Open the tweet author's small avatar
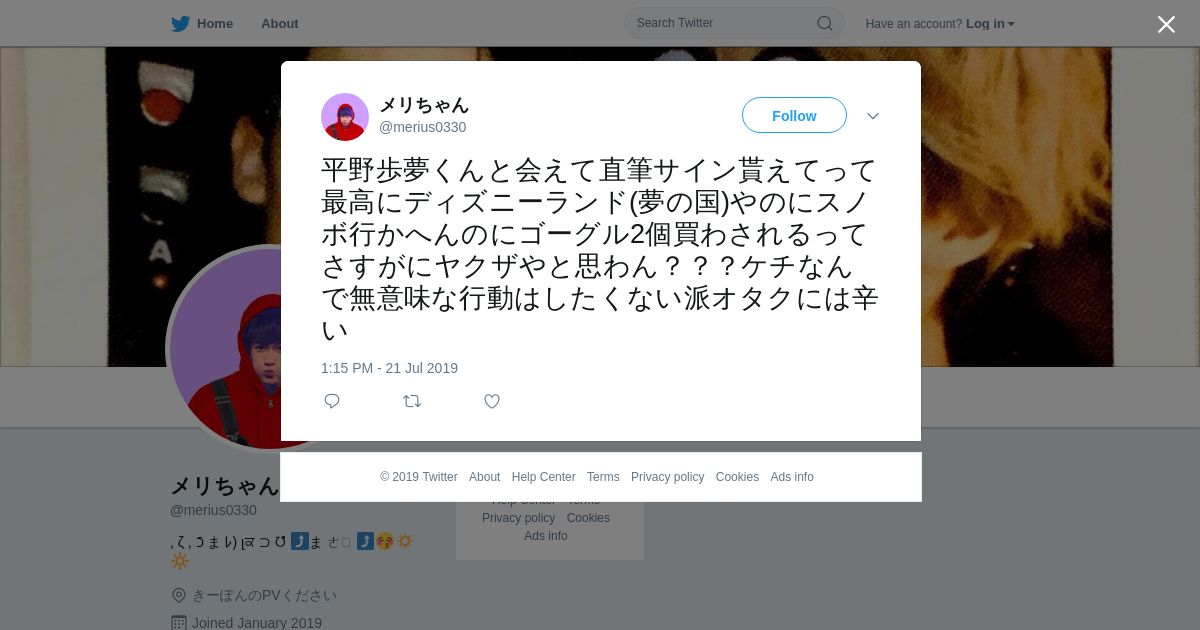 click(345, 117)
